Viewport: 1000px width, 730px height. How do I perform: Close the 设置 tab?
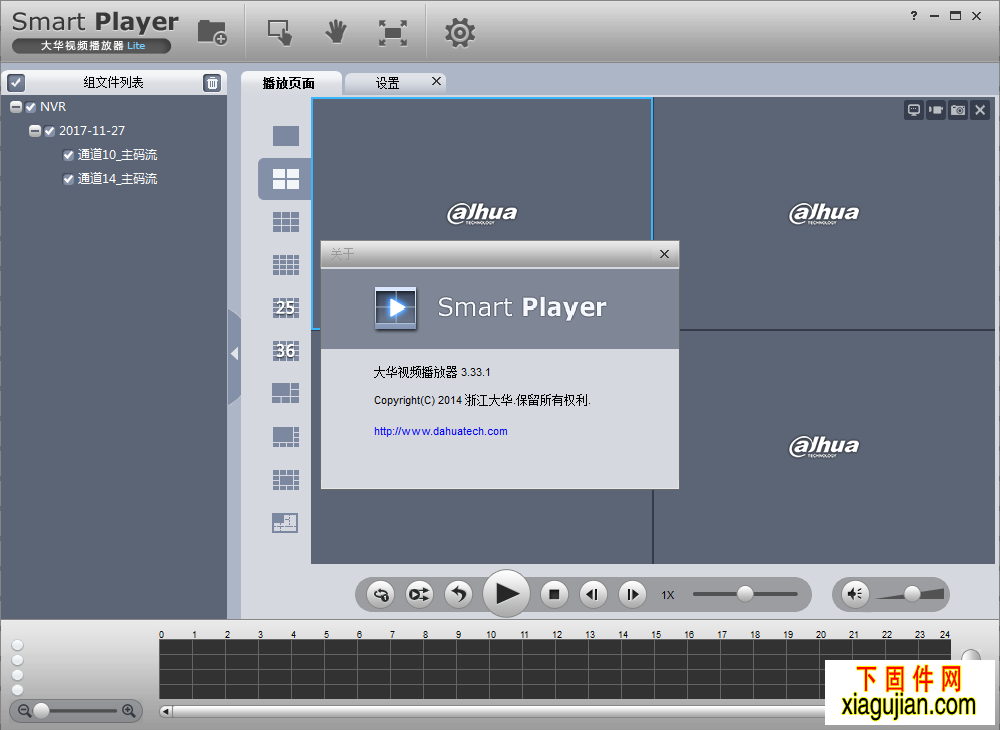pyautogui.click(x=436, y=81)
